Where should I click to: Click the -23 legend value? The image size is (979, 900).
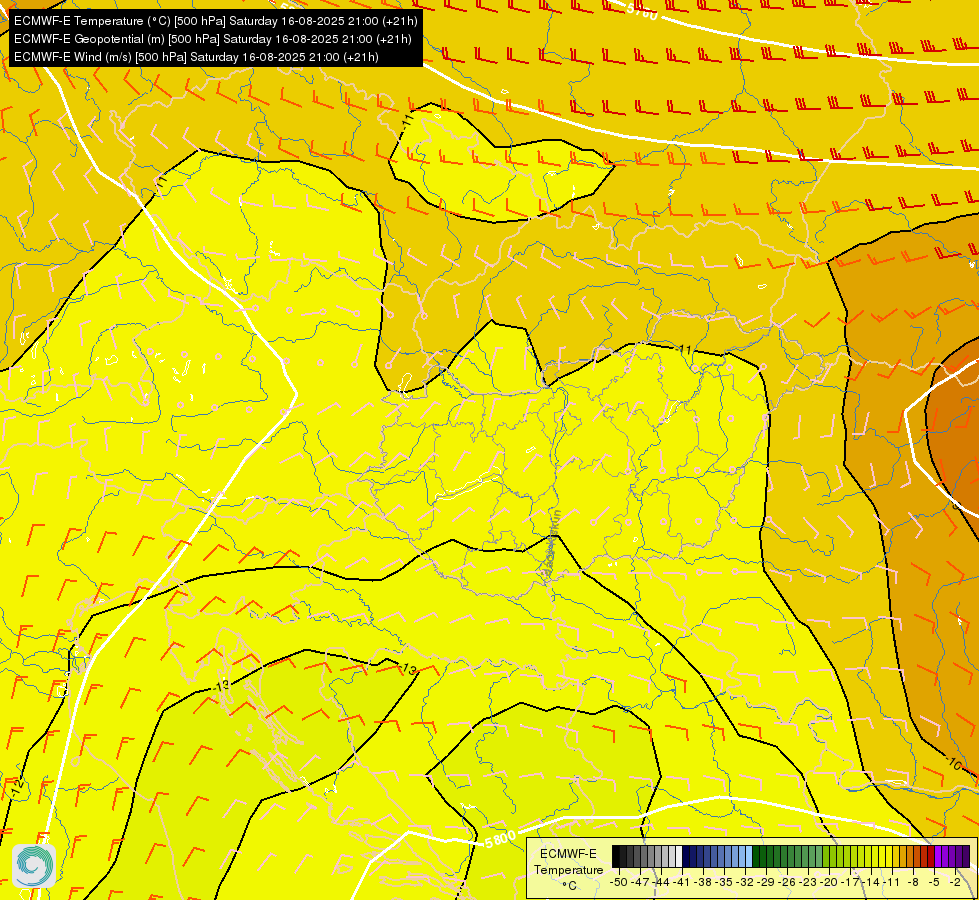[808, 882]
